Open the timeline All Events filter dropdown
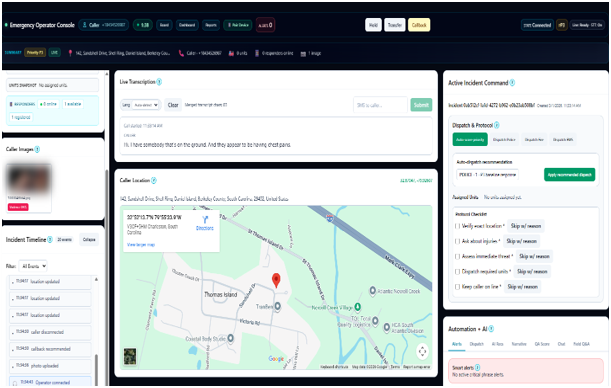The image size is (611, 388). (34, 266)
